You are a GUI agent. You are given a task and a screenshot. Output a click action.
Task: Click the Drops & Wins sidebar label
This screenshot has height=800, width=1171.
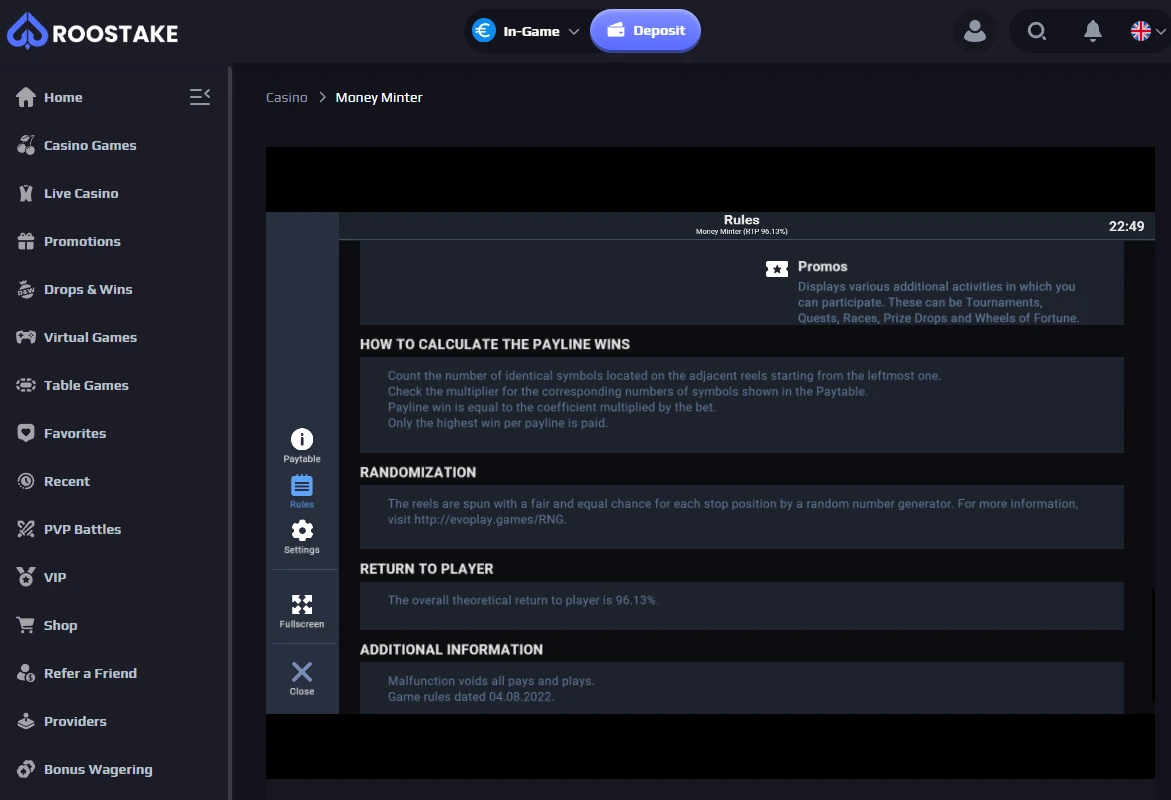(88, 289)
